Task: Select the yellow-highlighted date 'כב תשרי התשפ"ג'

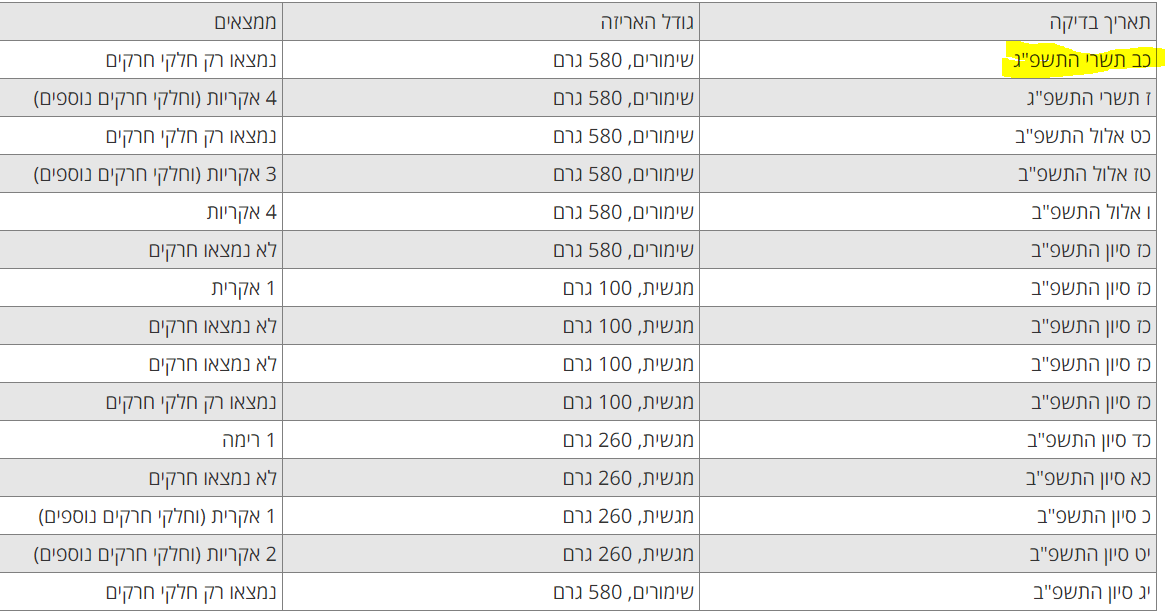Action: tap(1080, 60)
